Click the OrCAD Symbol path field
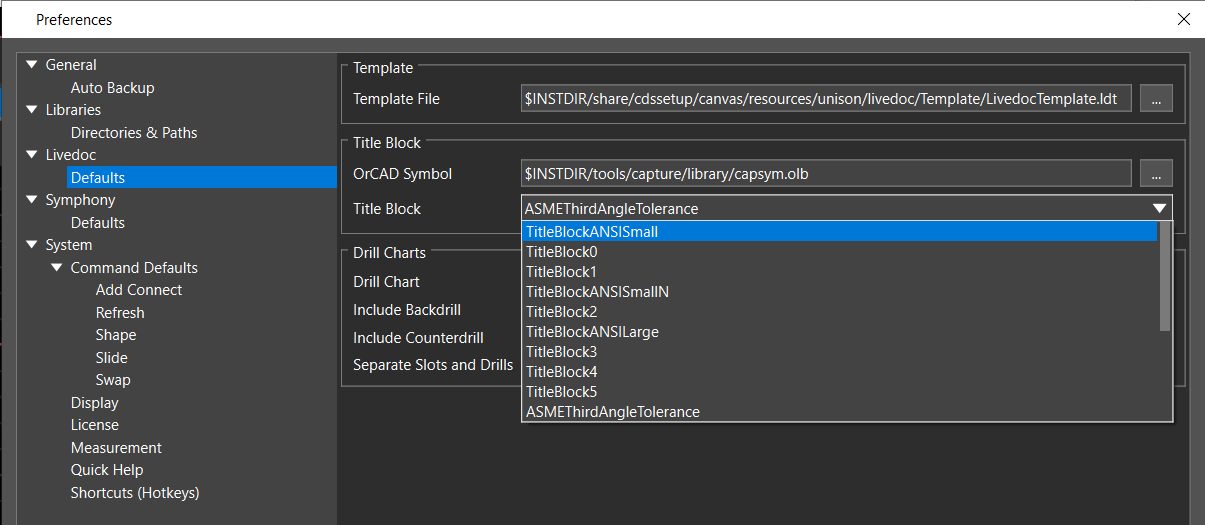The height and width of the screenshot is (525, 1205). [x=826, y=174]
